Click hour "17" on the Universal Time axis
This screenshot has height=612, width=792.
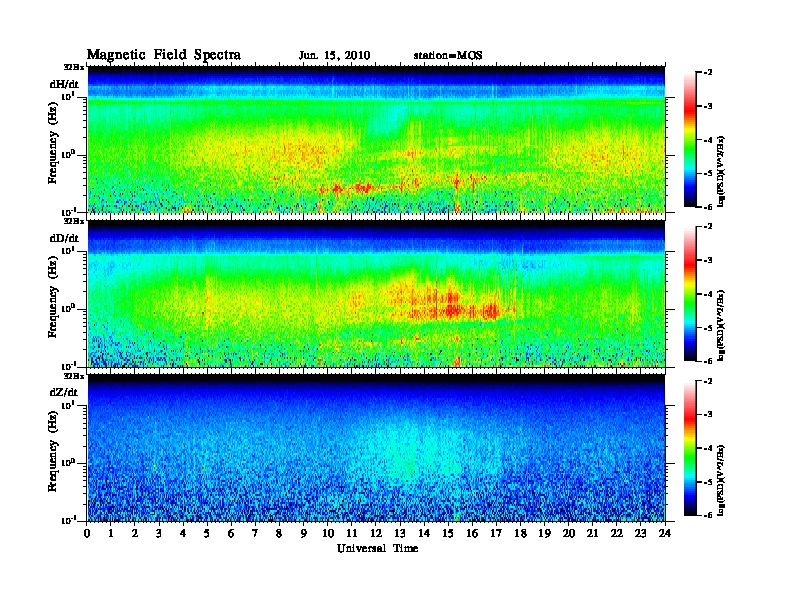[x=496, y=534]
